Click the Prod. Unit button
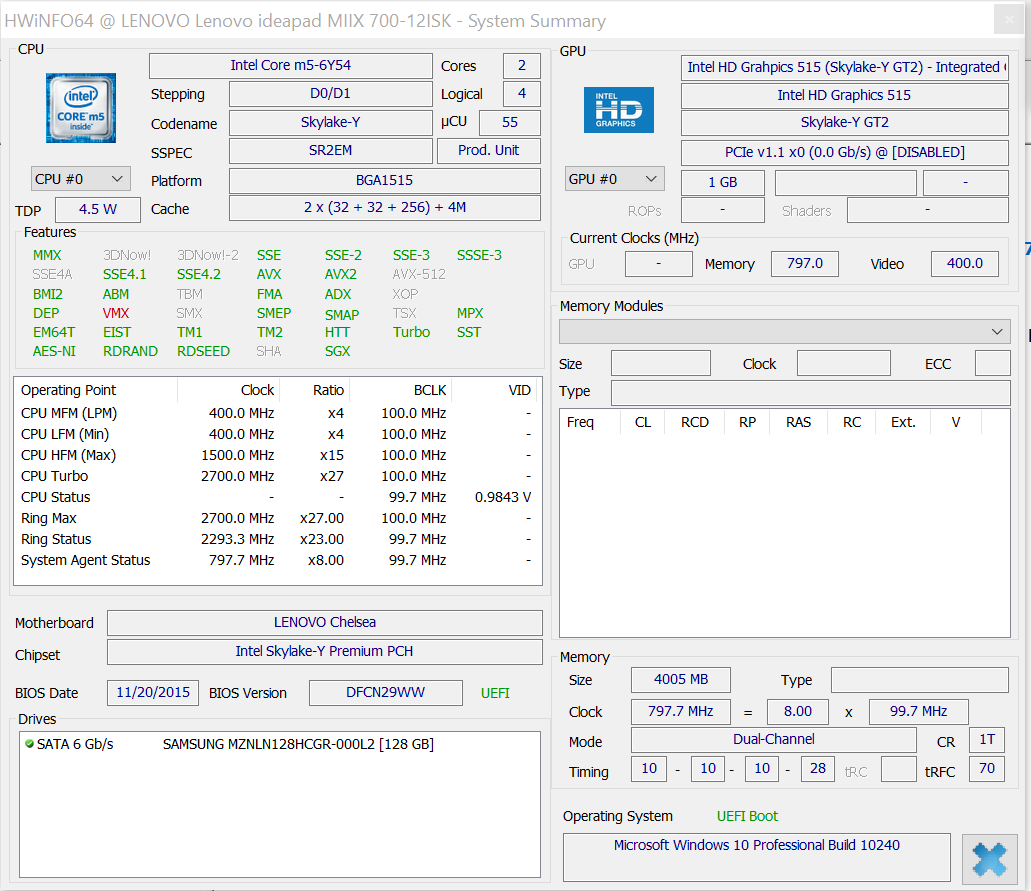The height and width of the screenshot is (891, 1031). tap(488, 151)
